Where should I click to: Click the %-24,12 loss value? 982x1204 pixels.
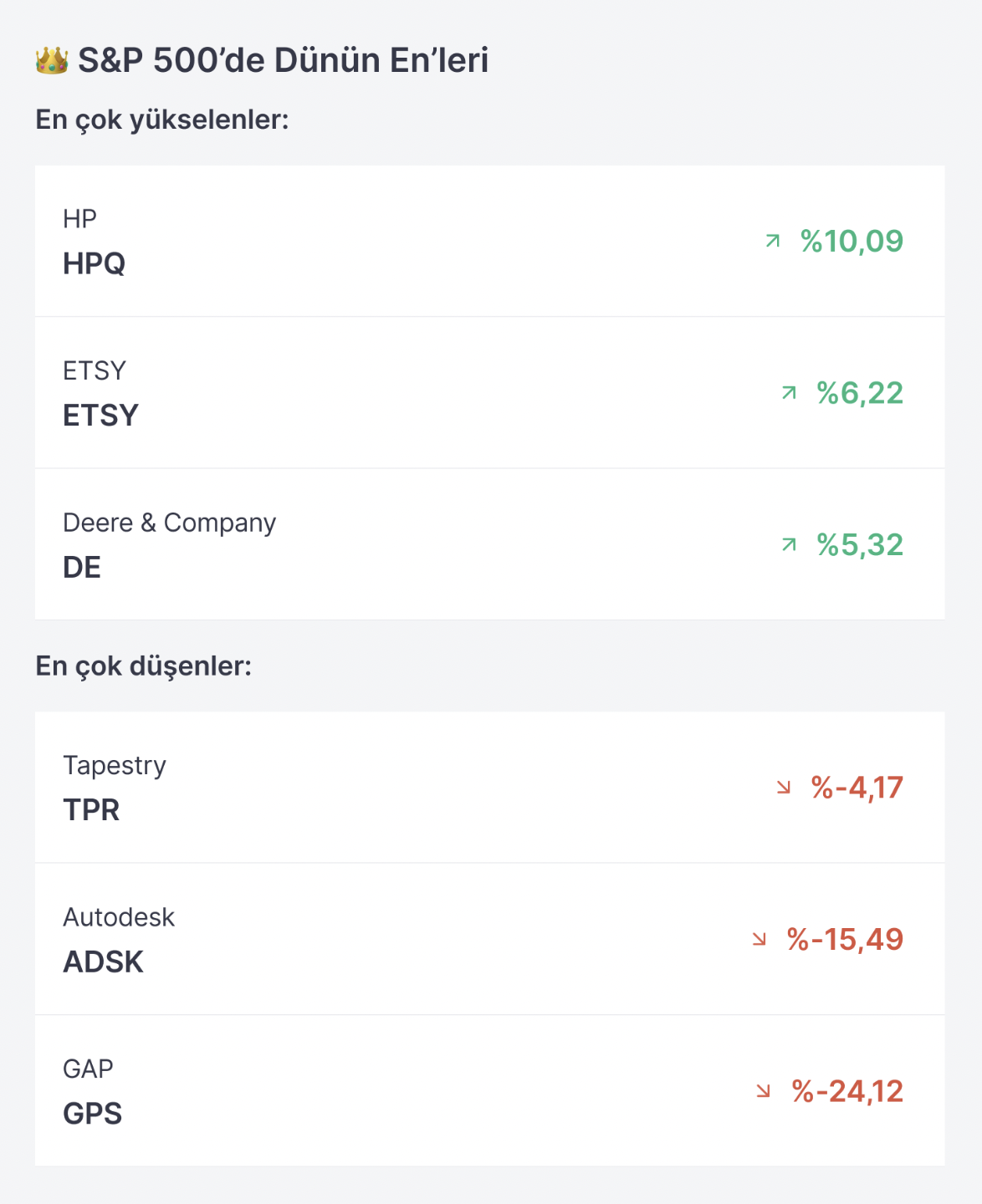pyautogui.click(x=848, y=1091)
